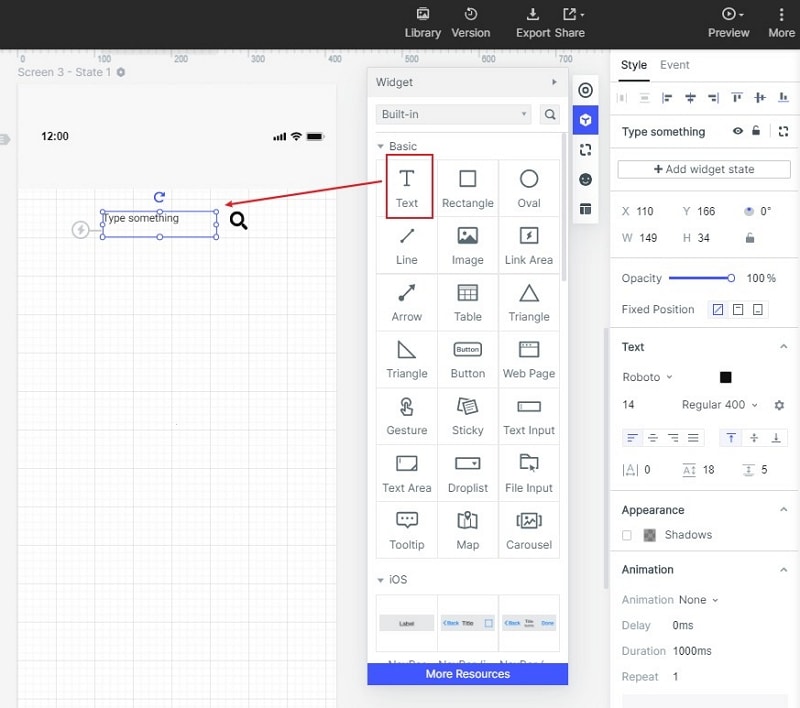The image size is (800, 708).
Task: Collapse the Basic widget section
Action: (x=380, y=146)
